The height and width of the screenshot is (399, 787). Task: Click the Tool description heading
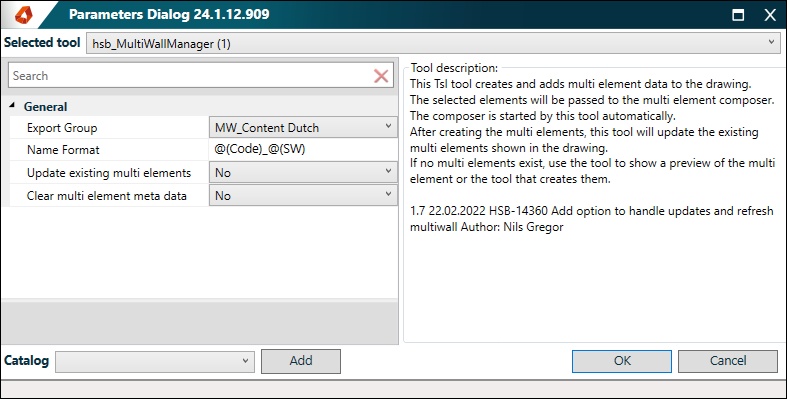point(454,68)
